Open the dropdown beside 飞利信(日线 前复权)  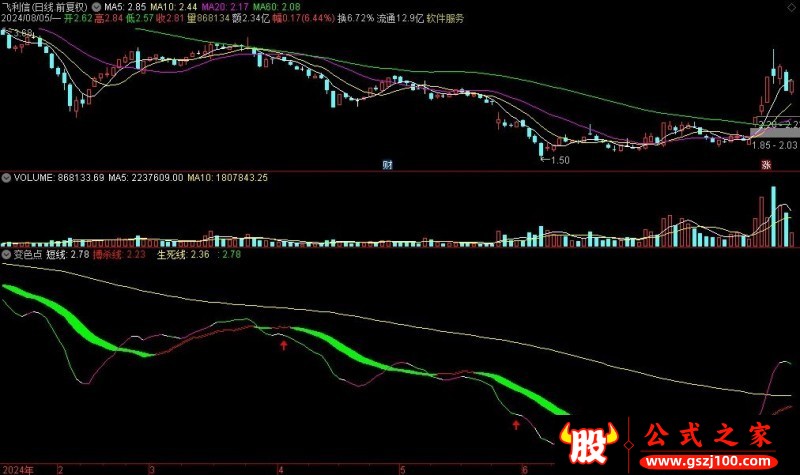96,7
